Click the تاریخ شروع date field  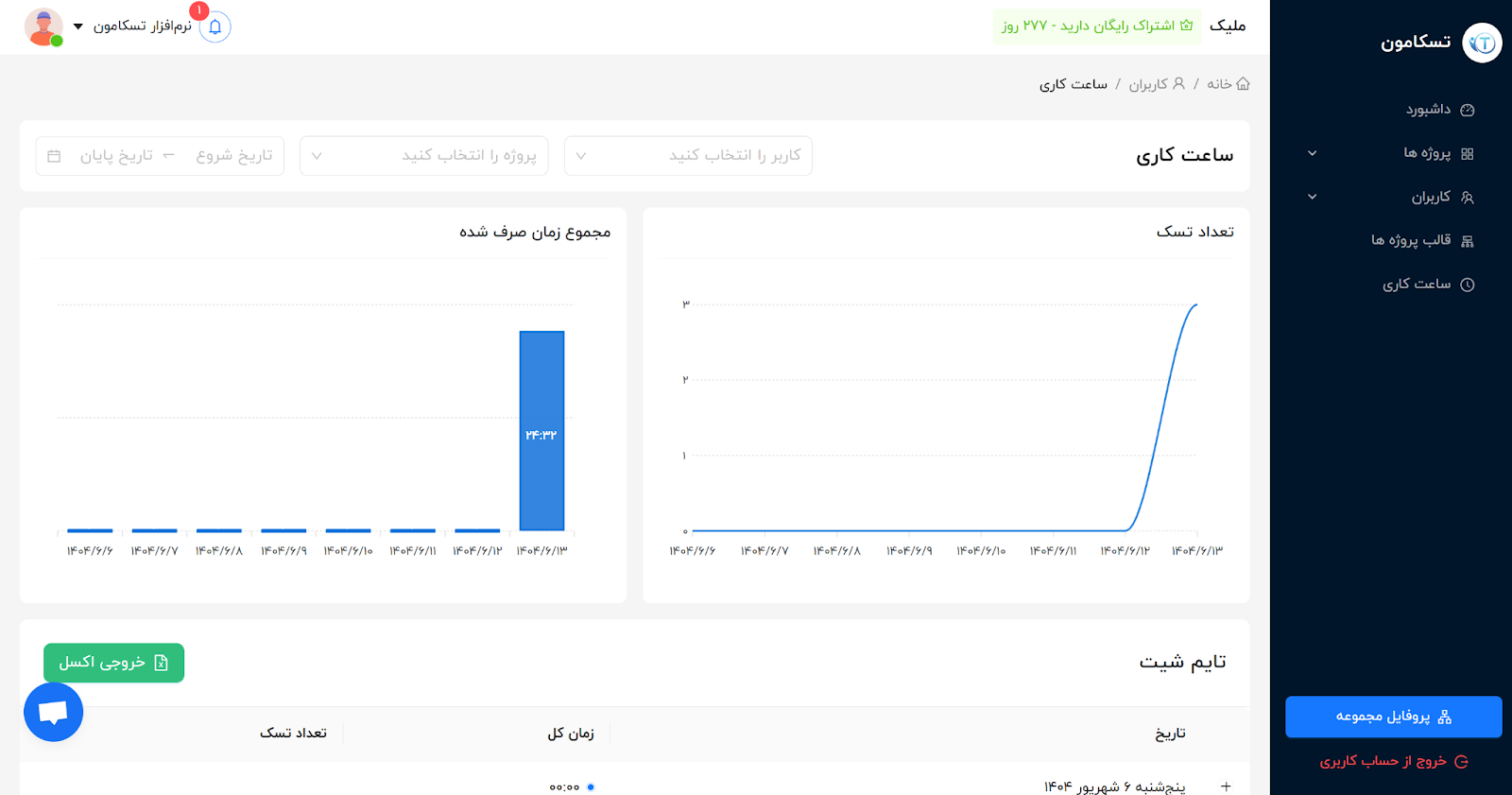tap(233, 156)
